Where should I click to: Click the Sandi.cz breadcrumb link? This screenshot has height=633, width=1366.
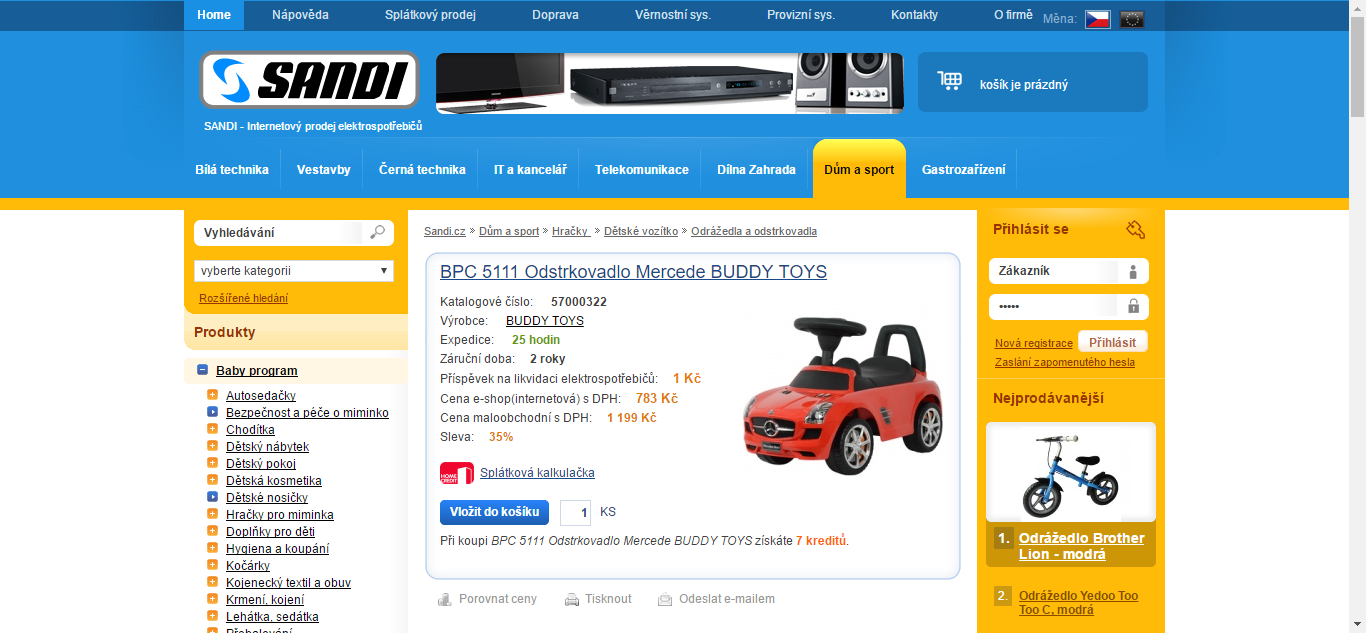445,231
